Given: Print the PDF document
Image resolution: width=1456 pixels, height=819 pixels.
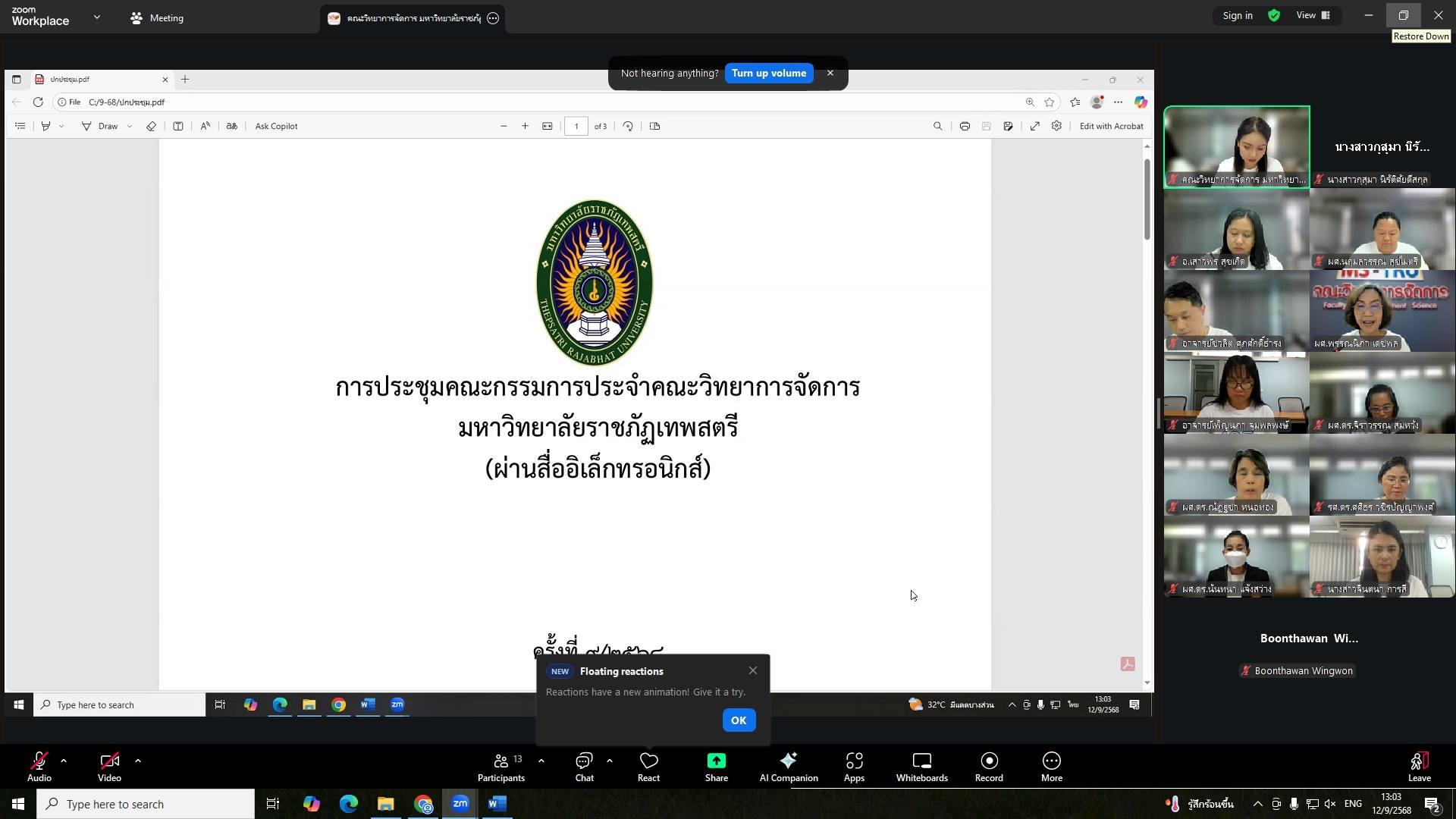Looking at the screenshot, I should pos(965,127).
